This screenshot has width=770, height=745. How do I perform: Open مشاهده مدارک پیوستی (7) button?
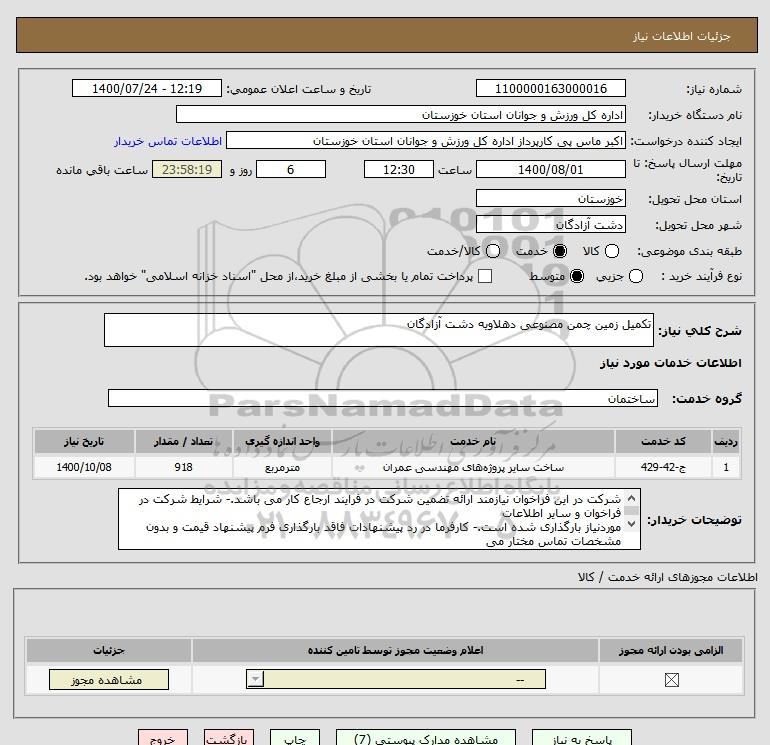click(426, 739)
